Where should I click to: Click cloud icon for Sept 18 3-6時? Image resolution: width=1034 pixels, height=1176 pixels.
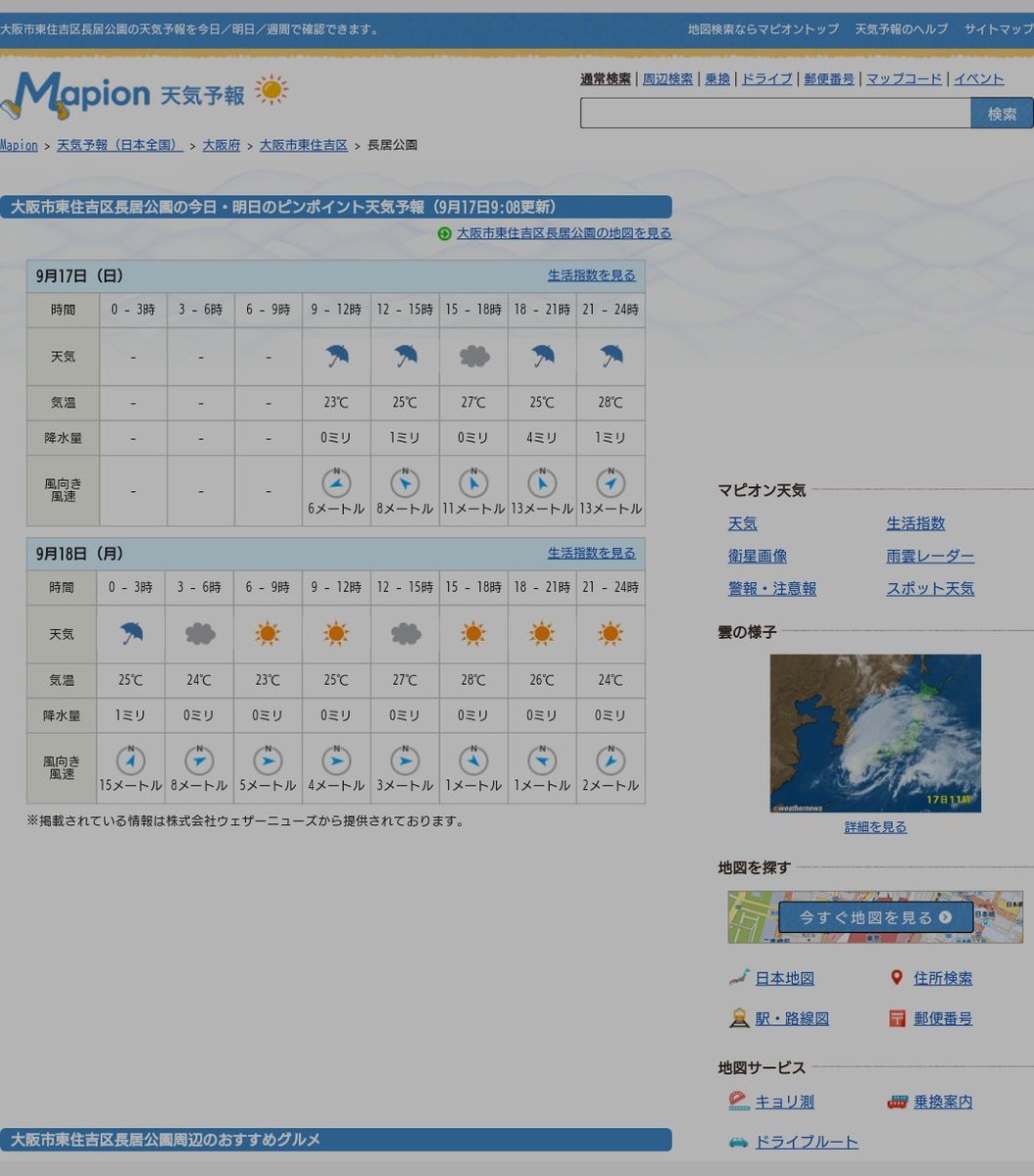click(x=200, y=634)
